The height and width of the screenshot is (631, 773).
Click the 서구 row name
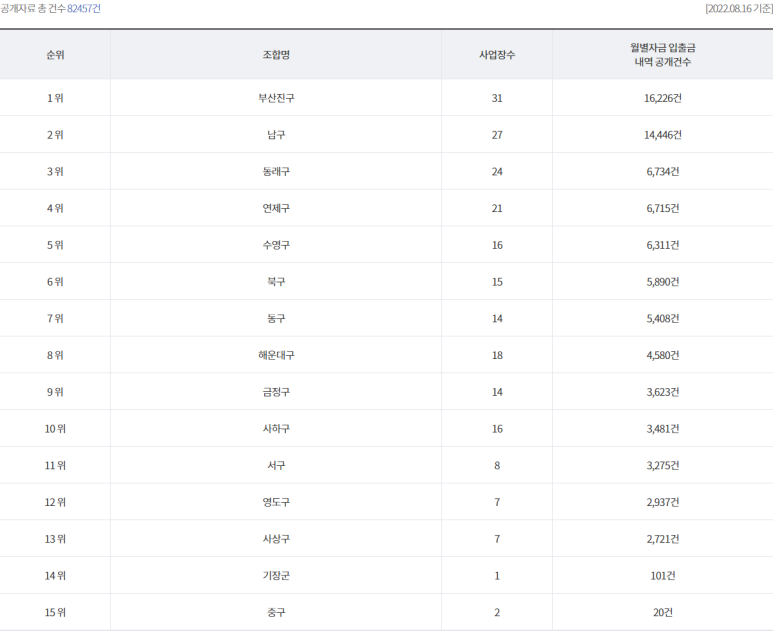[276, 465]
